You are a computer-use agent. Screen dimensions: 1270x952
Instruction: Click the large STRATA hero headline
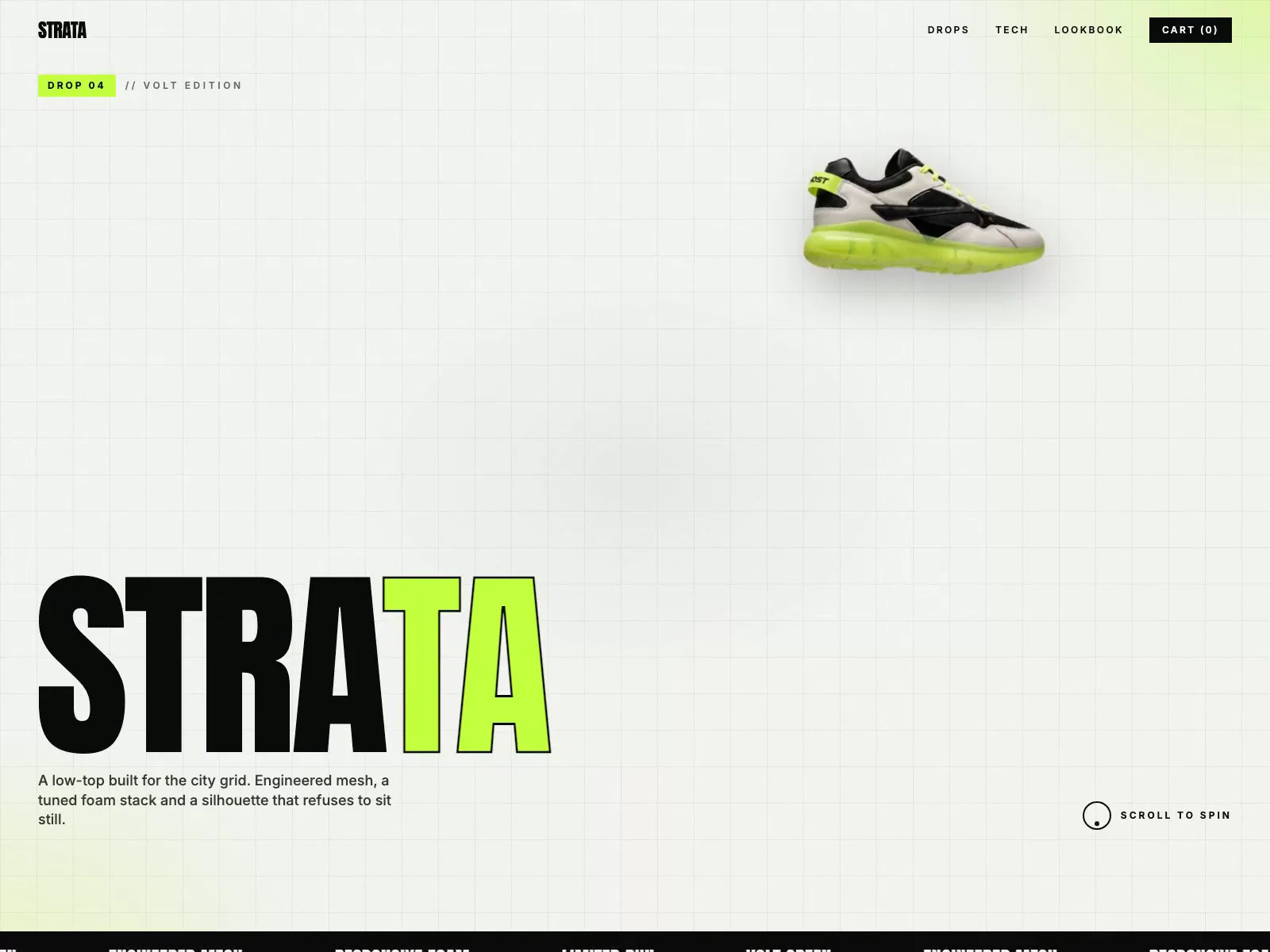pyautogui.click(x=294, y=665)
